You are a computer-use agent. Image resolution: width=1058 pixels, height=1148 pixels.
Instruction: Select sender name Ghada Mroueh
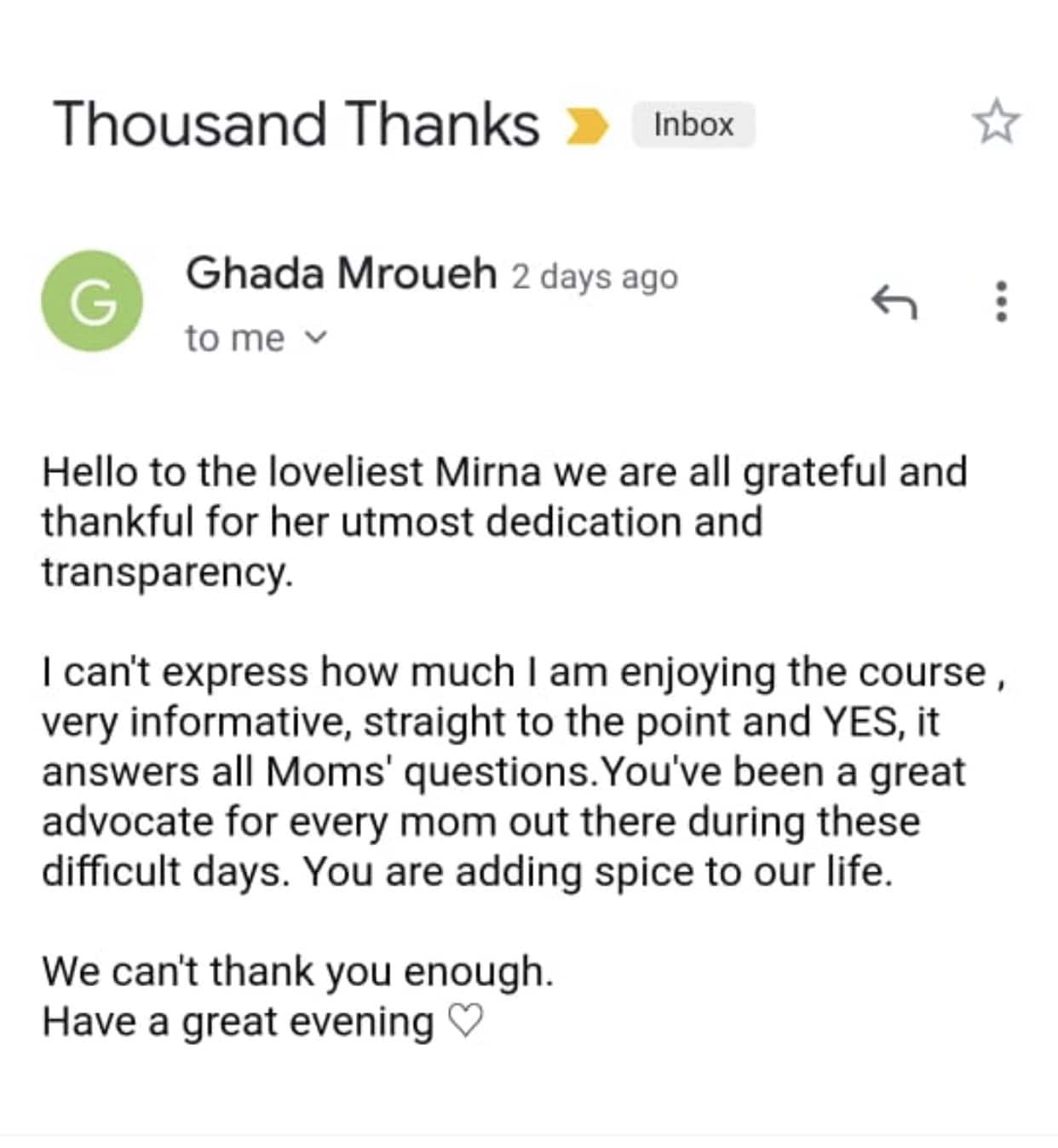pyautogui.click(x=342, y=274)
